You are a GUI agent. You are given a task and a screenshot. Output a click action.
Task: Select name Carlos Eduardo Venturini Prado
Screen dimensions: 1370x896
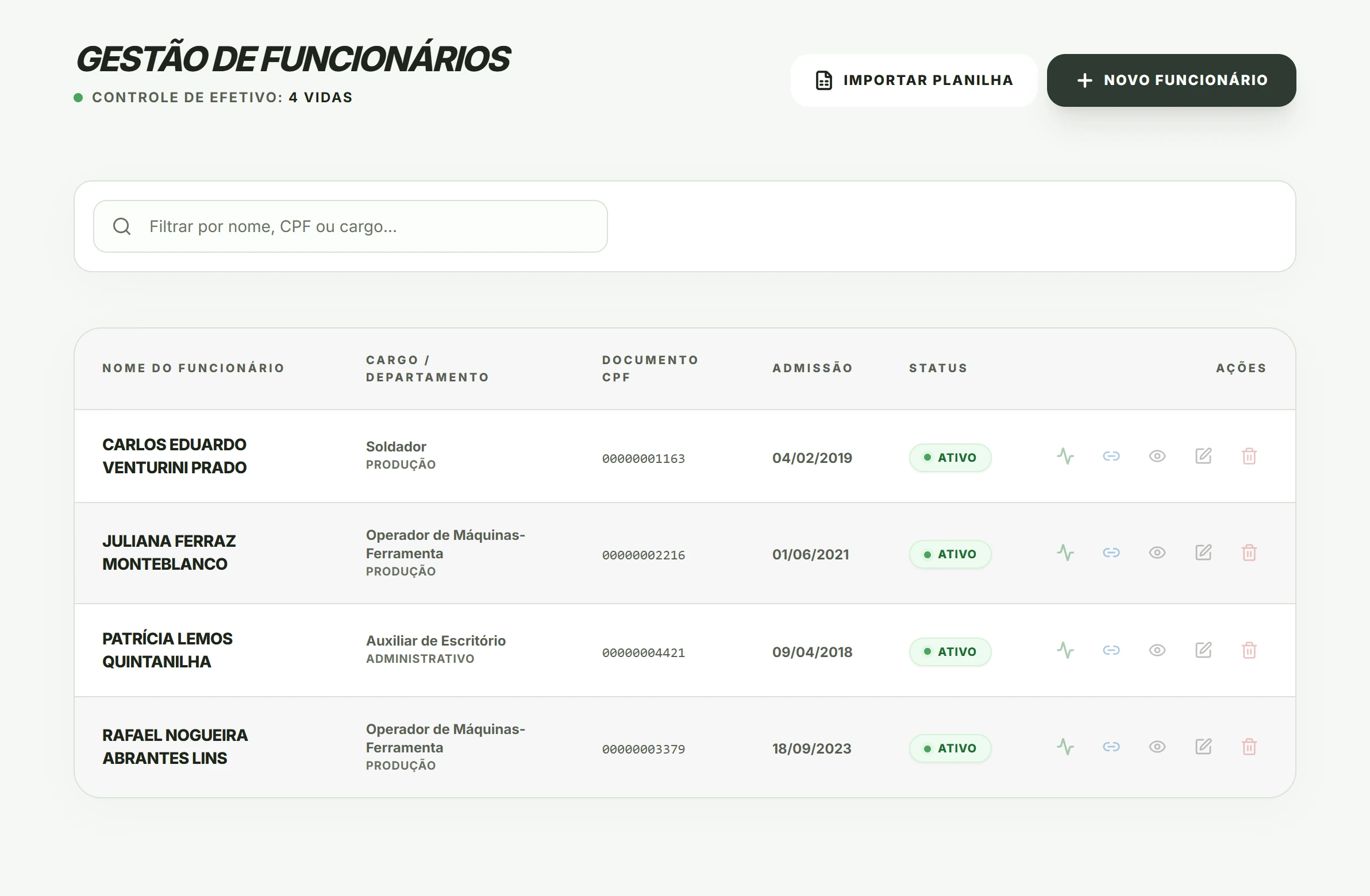tap(175, 456)
